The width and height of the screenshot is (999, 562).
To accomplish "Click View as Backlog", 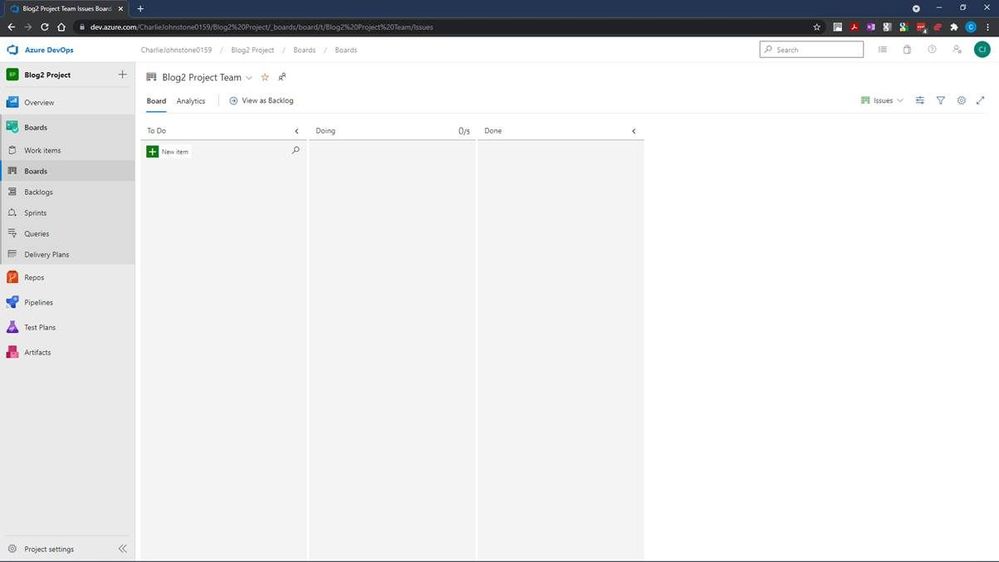I will coord(261,101).
